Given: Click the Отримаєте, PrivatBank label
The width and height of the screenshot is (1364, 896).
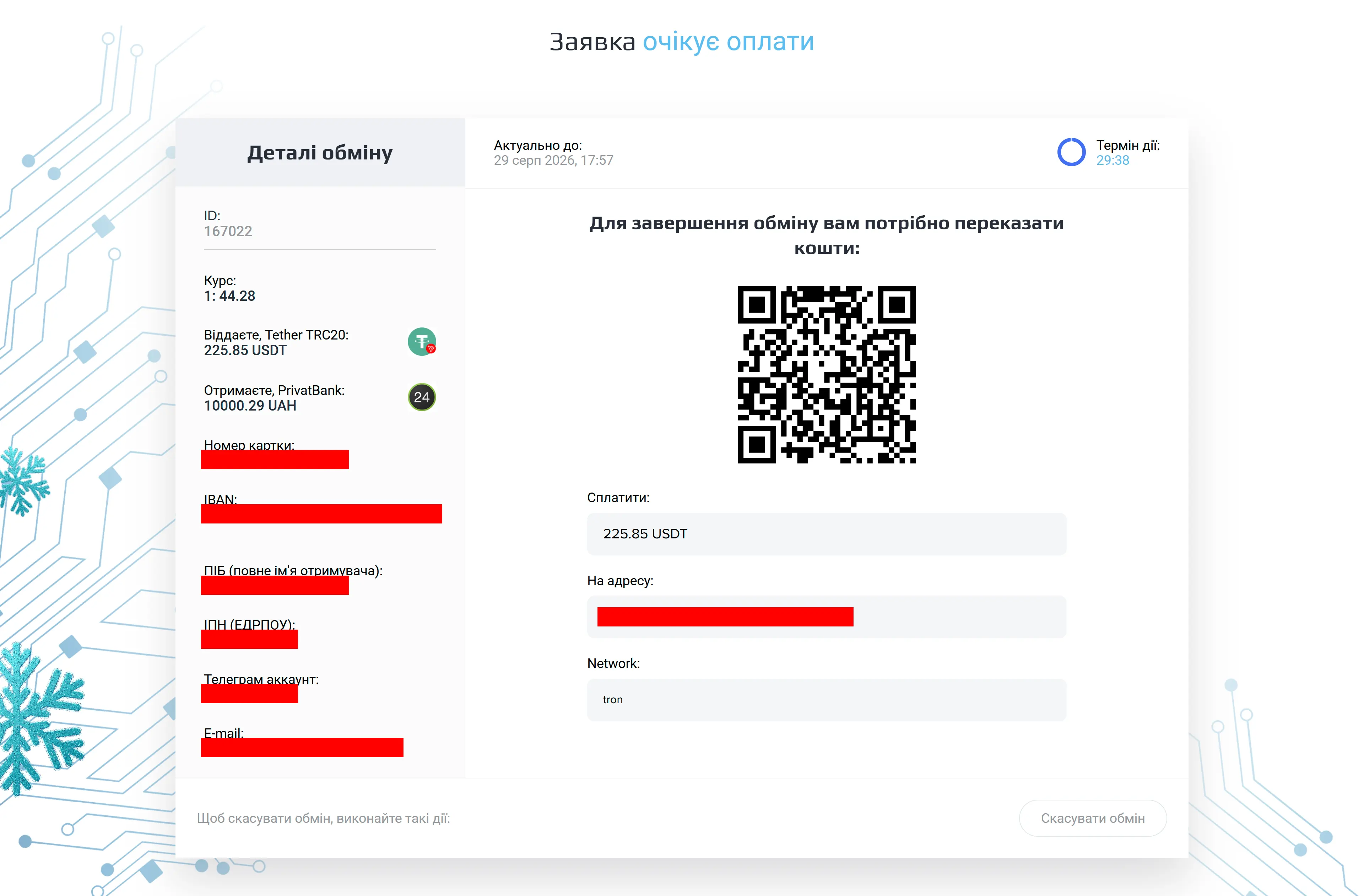Looking at the screenshot, I should coord(275,391).
